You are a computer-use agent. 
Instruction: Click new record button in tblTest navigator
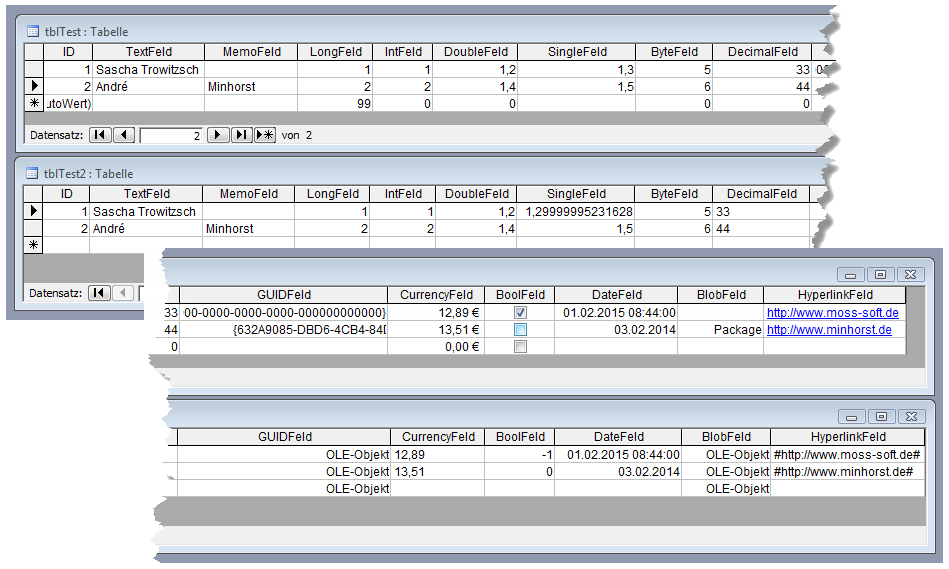(265, 135)
